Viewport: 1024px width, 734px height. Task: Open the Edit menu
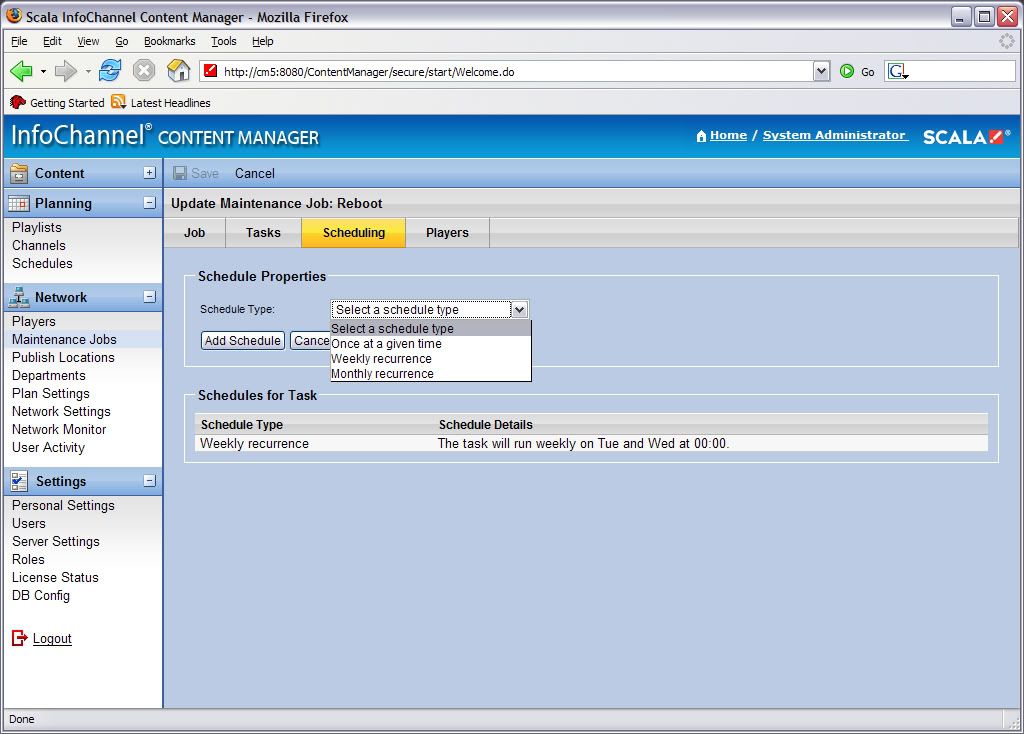pos(52,41)
